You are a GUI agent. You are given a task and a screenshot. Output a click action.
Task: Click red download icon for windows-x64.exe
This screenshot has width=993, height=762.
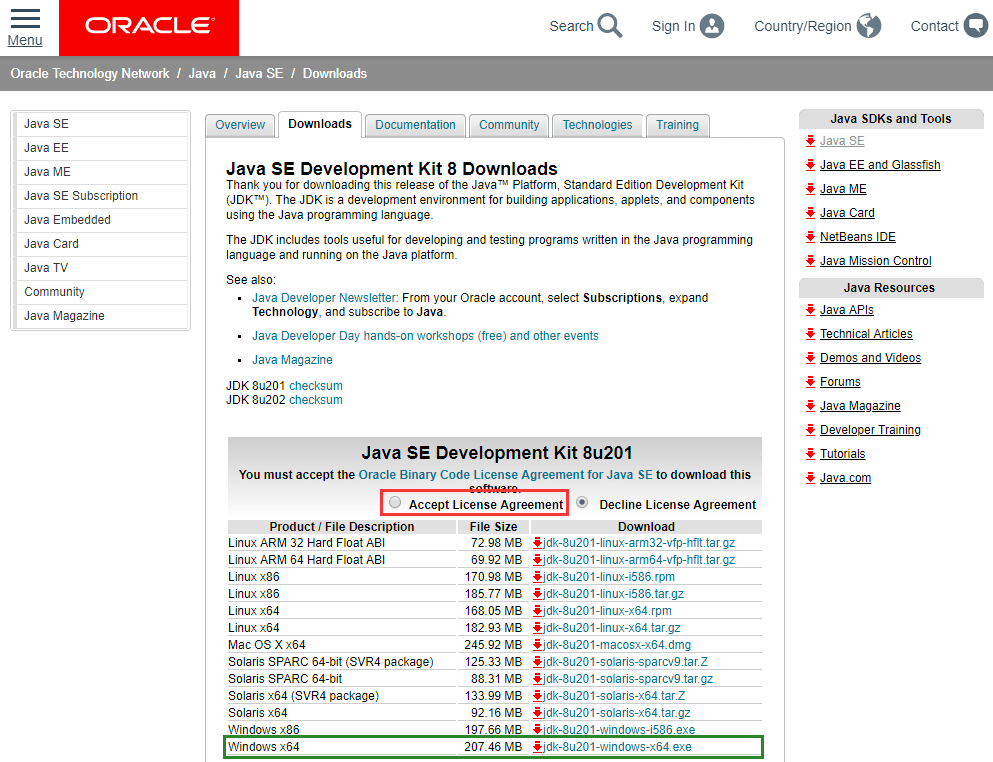pos(537,747)
